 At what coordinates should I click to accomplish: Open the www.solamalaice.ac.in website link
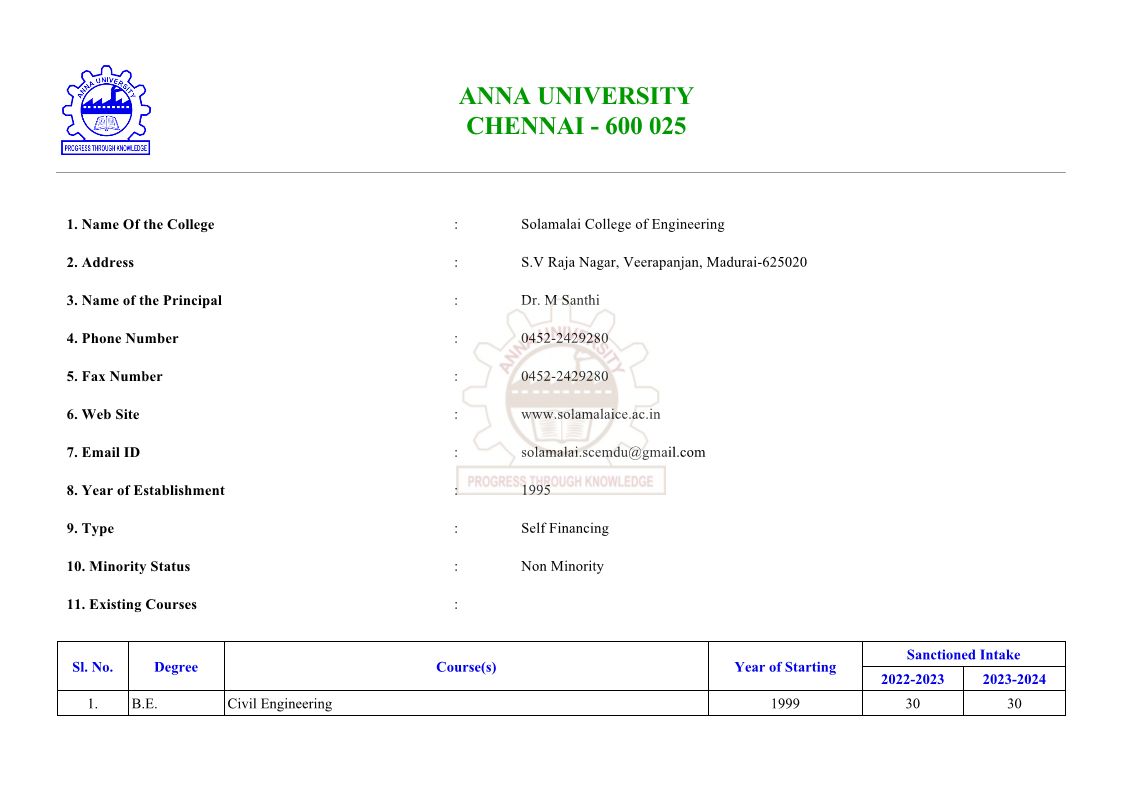click(590, 414)
